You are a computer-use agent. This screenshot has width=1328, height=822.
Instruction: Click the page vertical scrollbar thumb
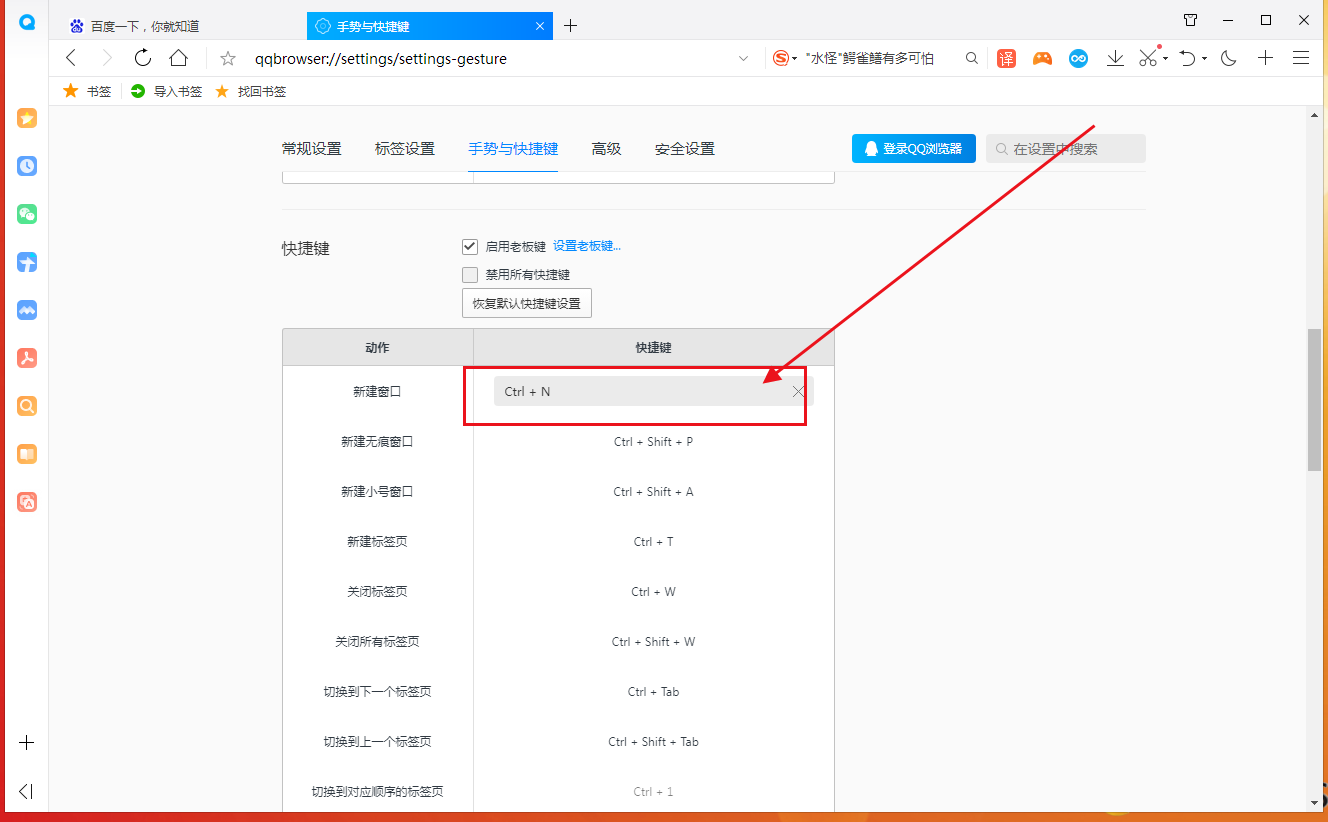click(x=1314, y=398)
